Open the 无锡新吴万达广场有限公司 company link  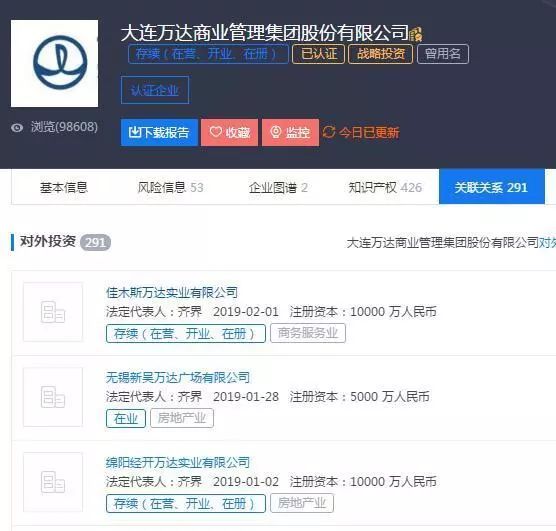(x=178, y=377)
